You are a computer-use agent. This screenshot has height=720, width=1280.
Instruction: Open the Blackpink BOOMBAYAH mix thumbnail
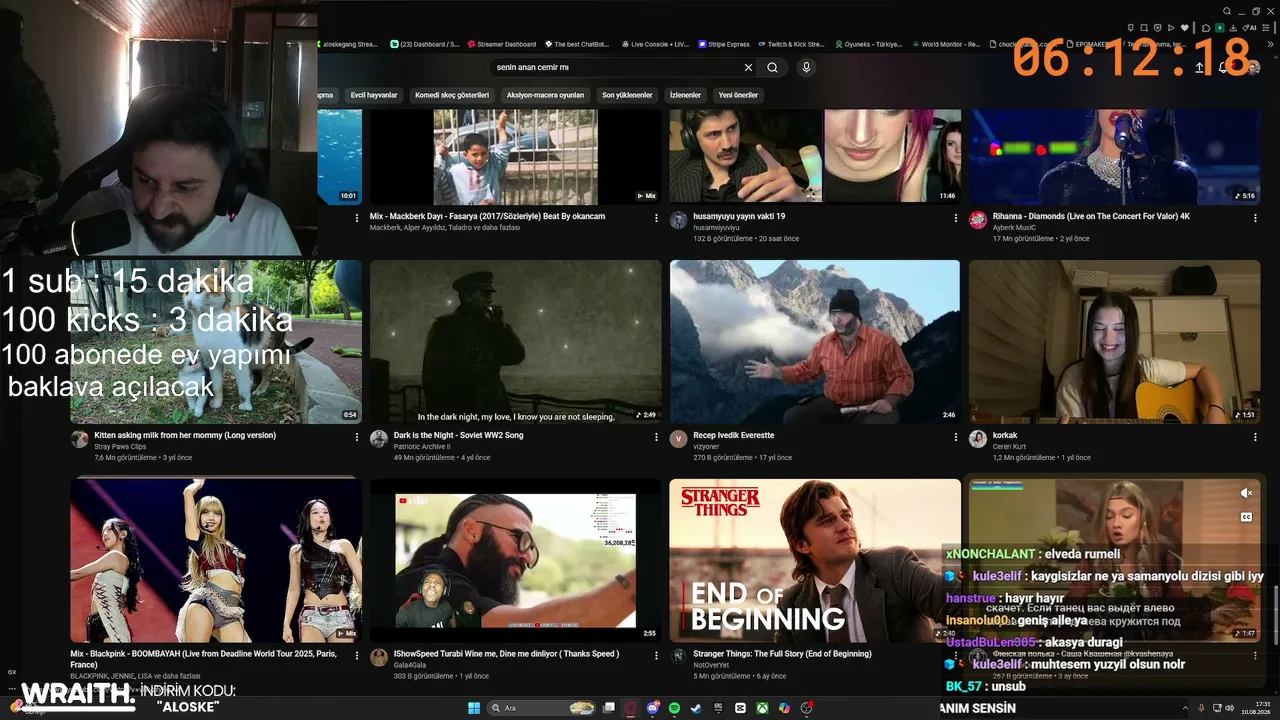[x=216, y=560]
